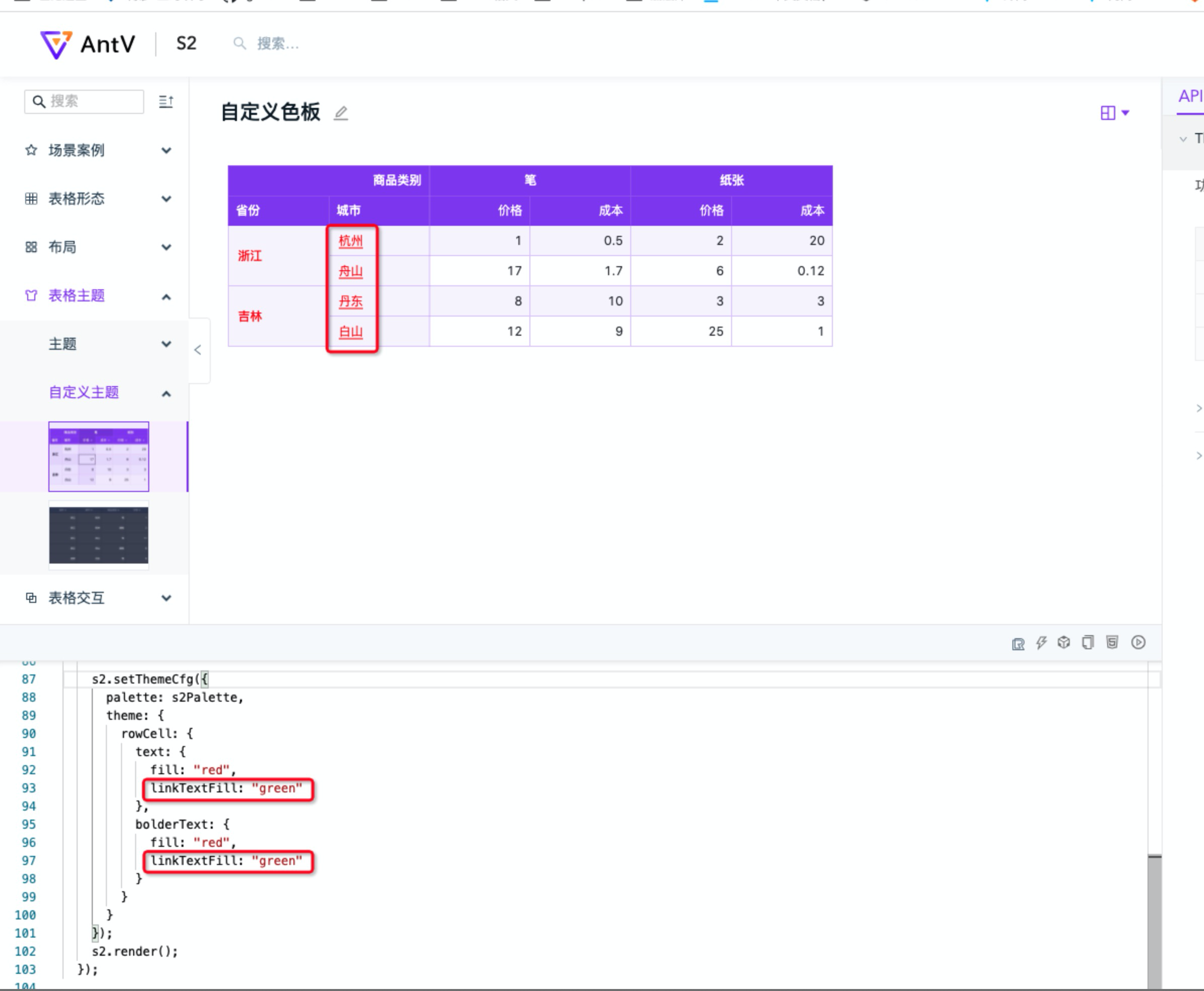Viewport: 1204px width, 991px height.
Task: Open the S2 product link
Action: (186, 43)
